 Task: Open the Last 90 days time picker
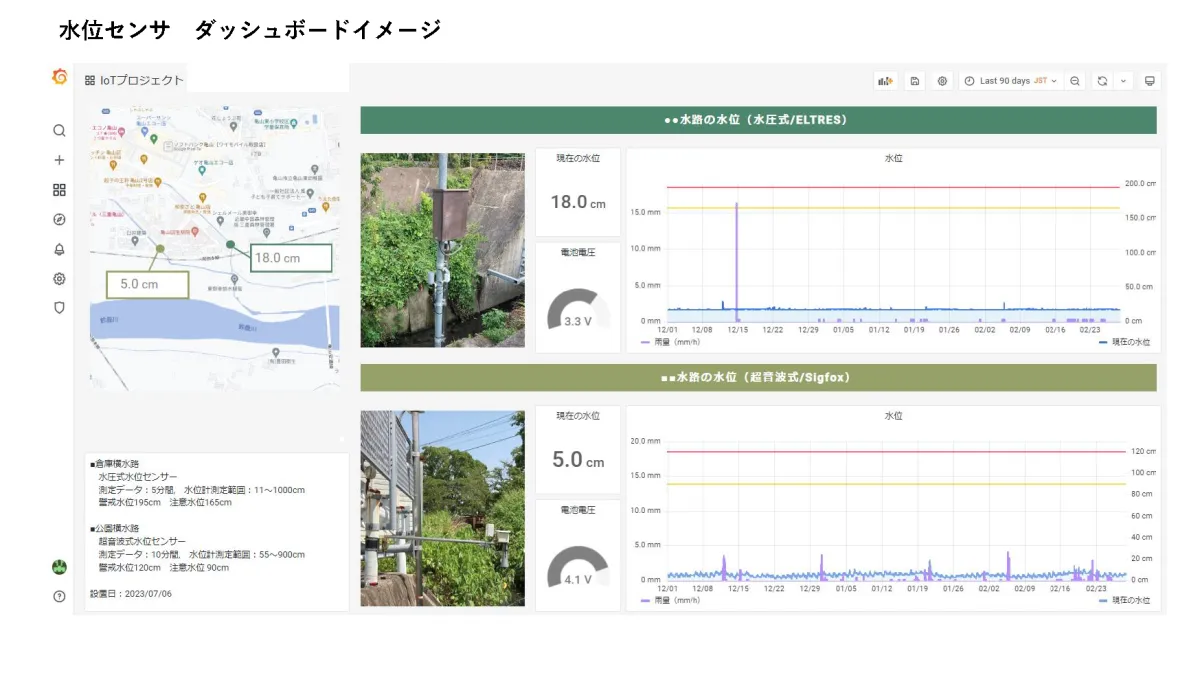[1011, 81]
